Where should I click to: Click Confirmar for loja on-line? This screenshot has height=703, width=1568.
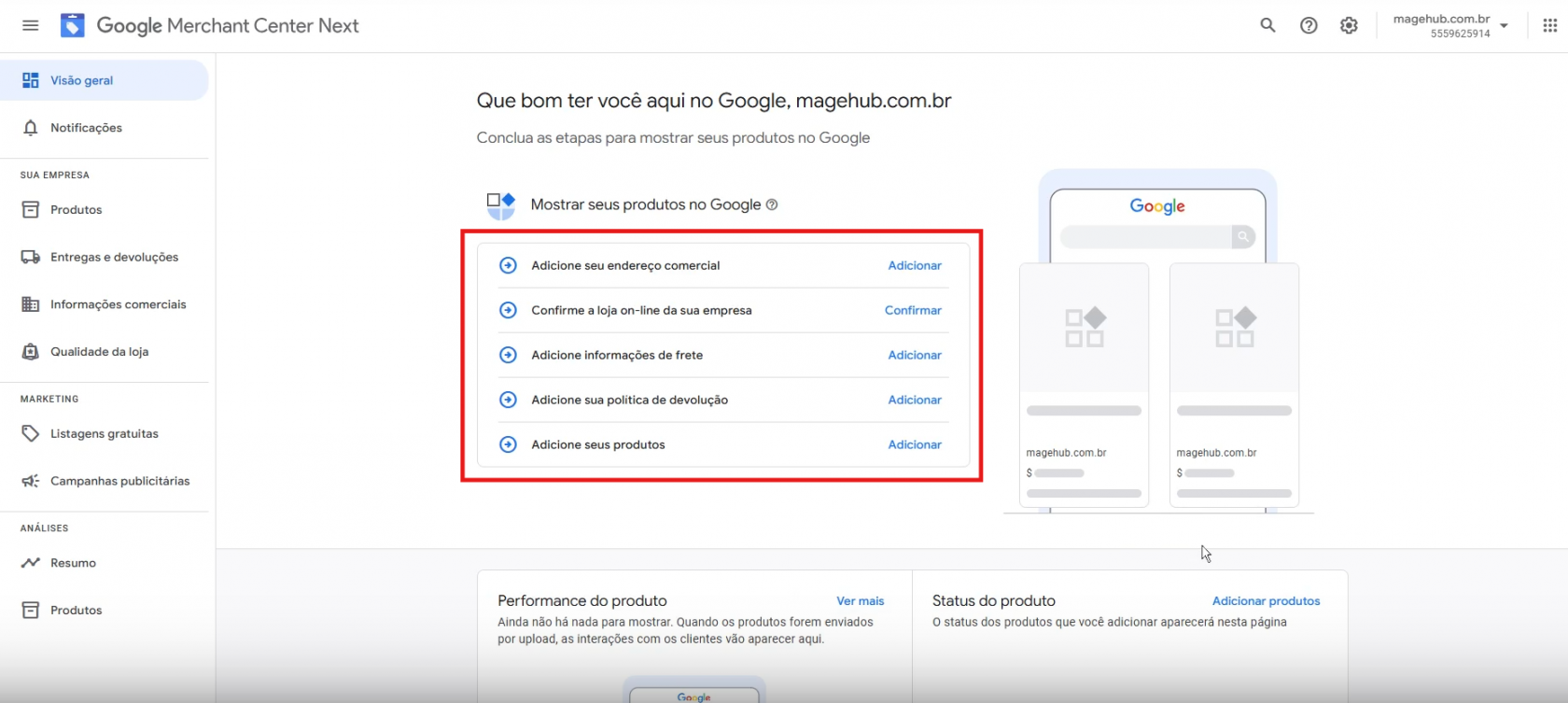(913, 311)
